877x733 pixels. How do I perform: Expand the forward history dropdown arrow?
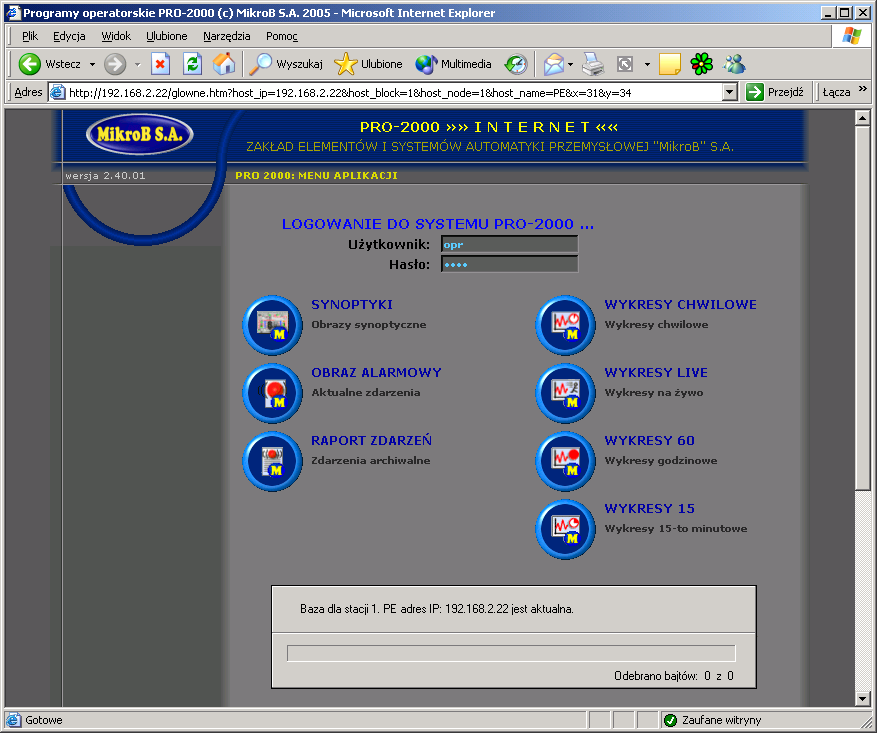(x=137, y=64)
